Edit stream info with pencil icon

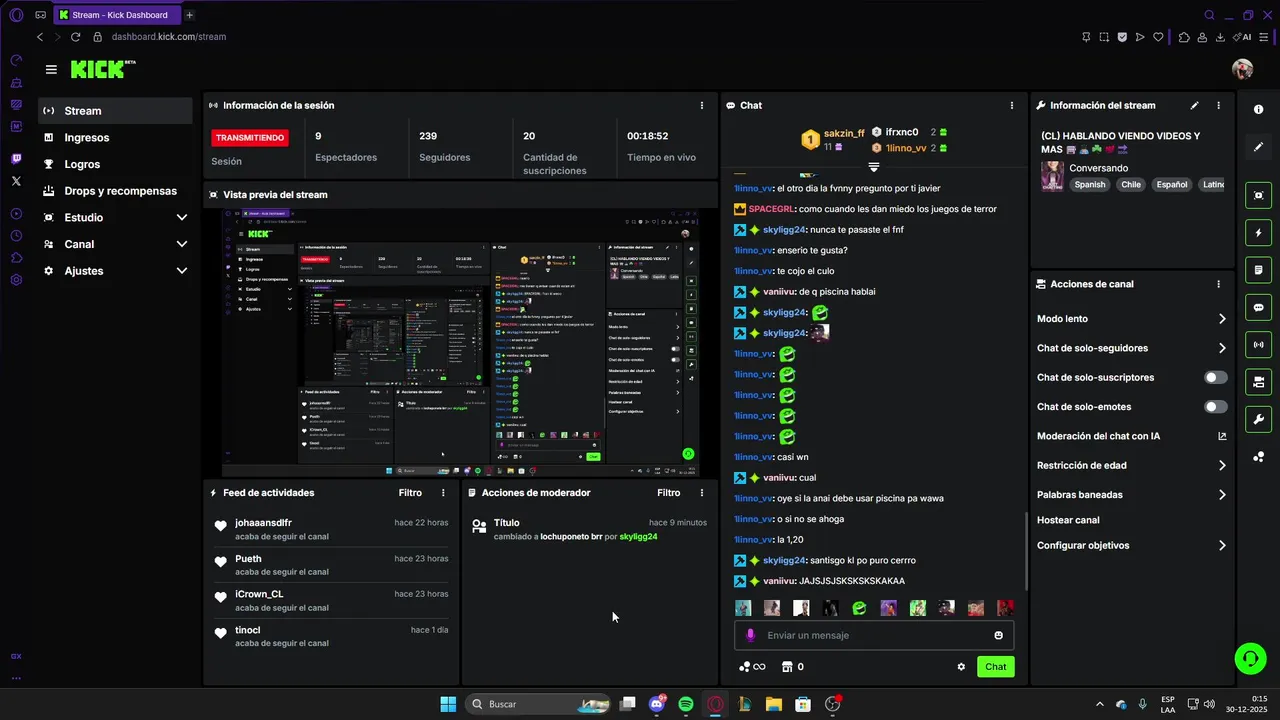point(1194,105)
